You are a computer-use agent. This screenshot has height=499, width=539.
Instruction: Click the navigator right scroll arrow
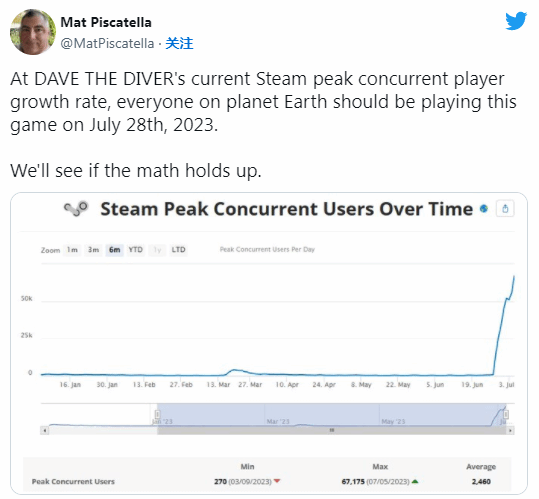pyautogui.click(x=510, y=430)
